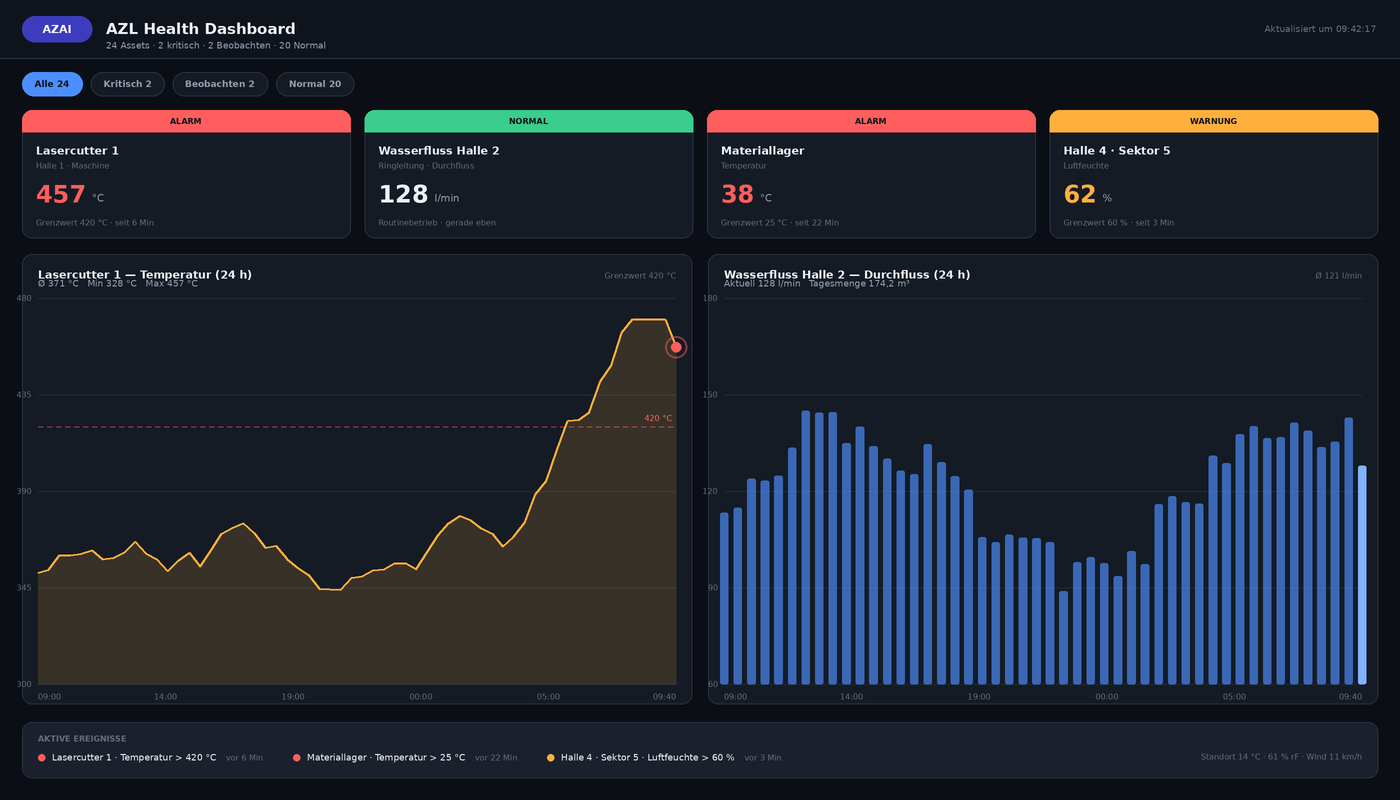Click the Aktuell 128 l/min Tagesmenge stats line

tap(817, 284)
